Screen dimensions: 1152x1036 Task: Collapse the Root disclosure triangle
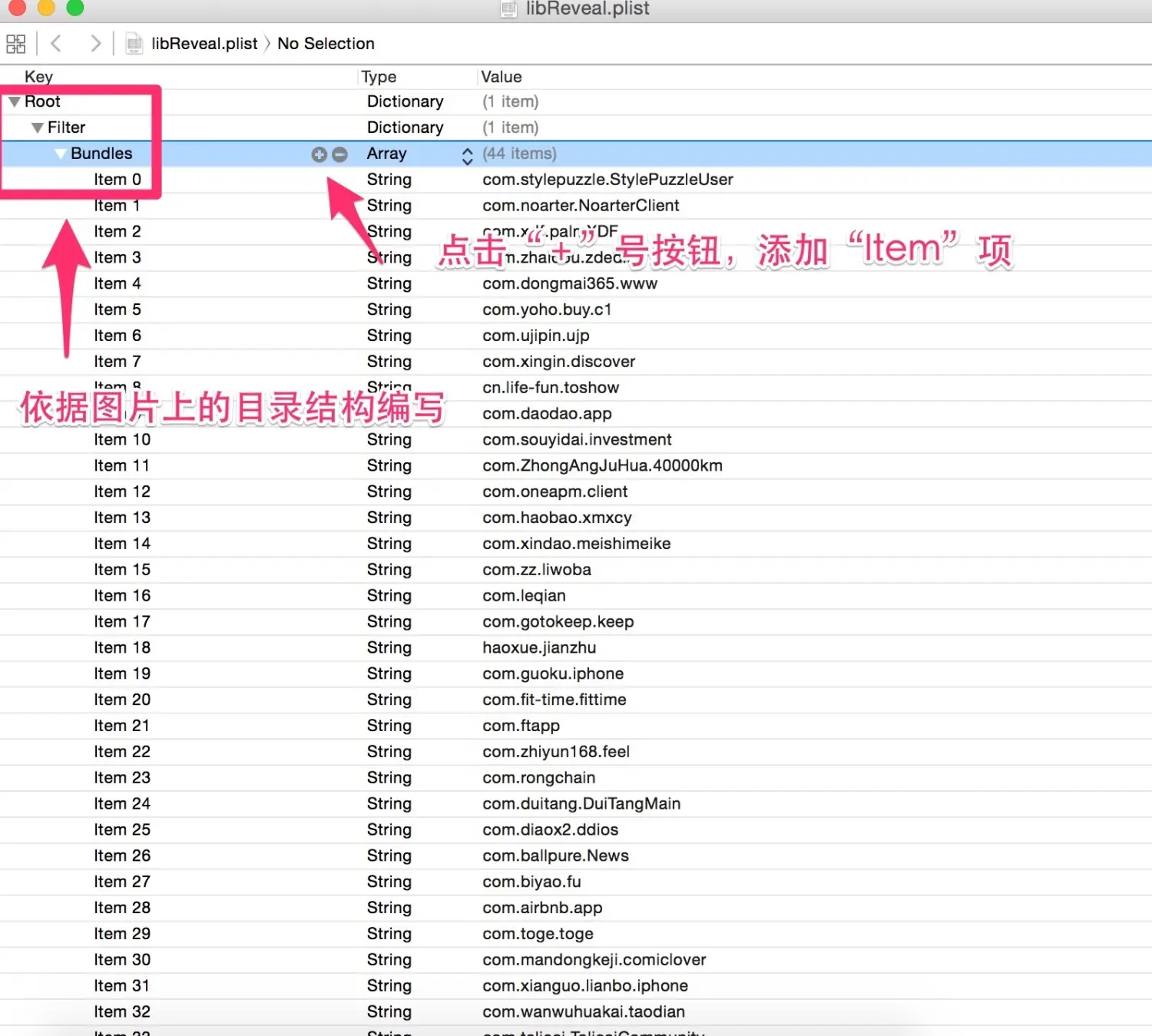click(x=14, y=102)
